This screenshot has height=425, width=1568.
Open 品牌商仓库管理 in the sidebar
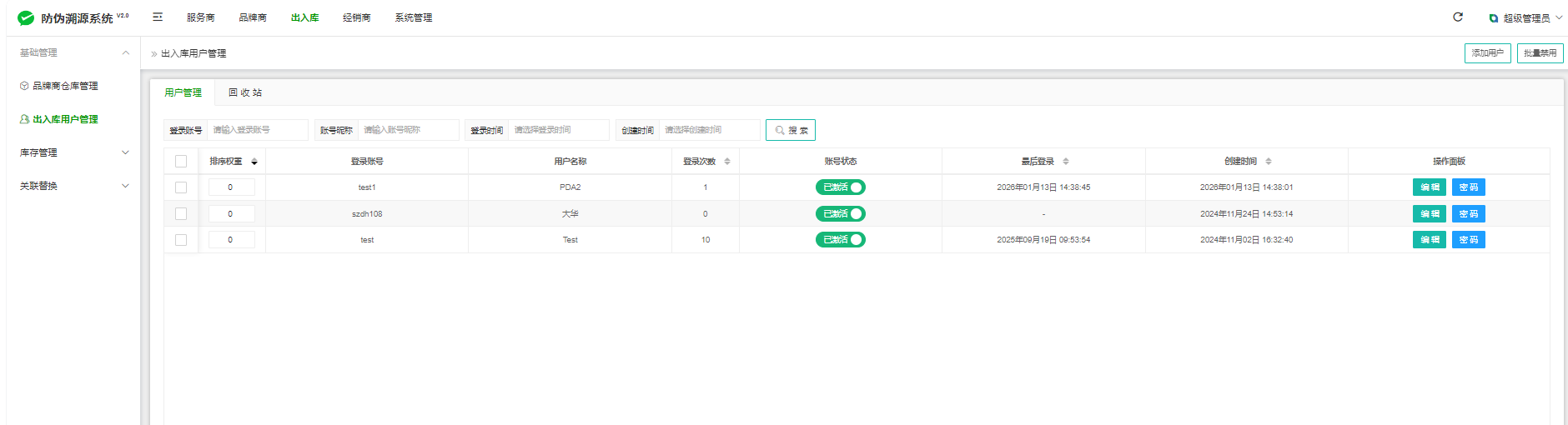tap(65, 86)
